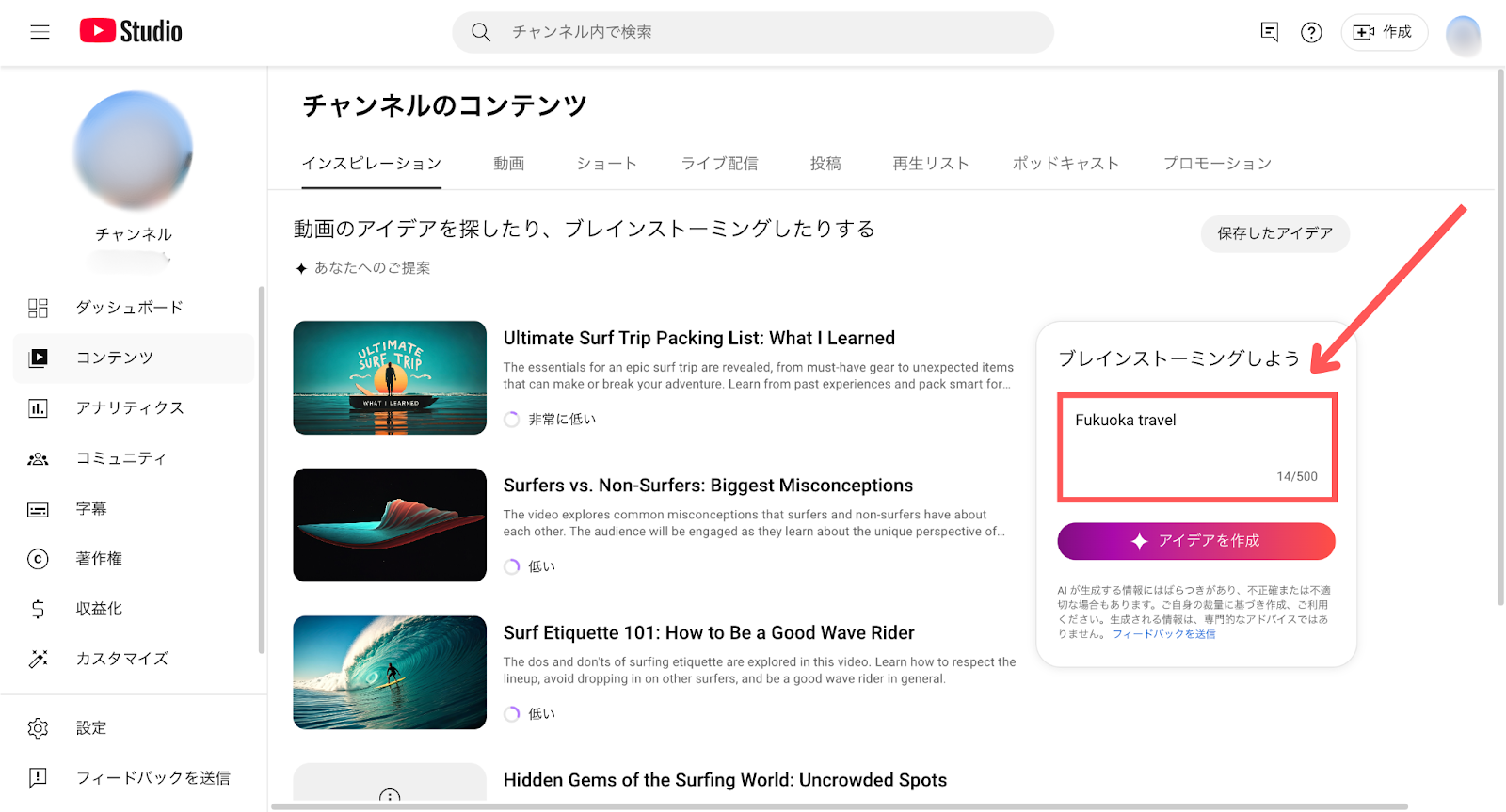Click the ブレインストーミングしよう heading

[1179, 358]
